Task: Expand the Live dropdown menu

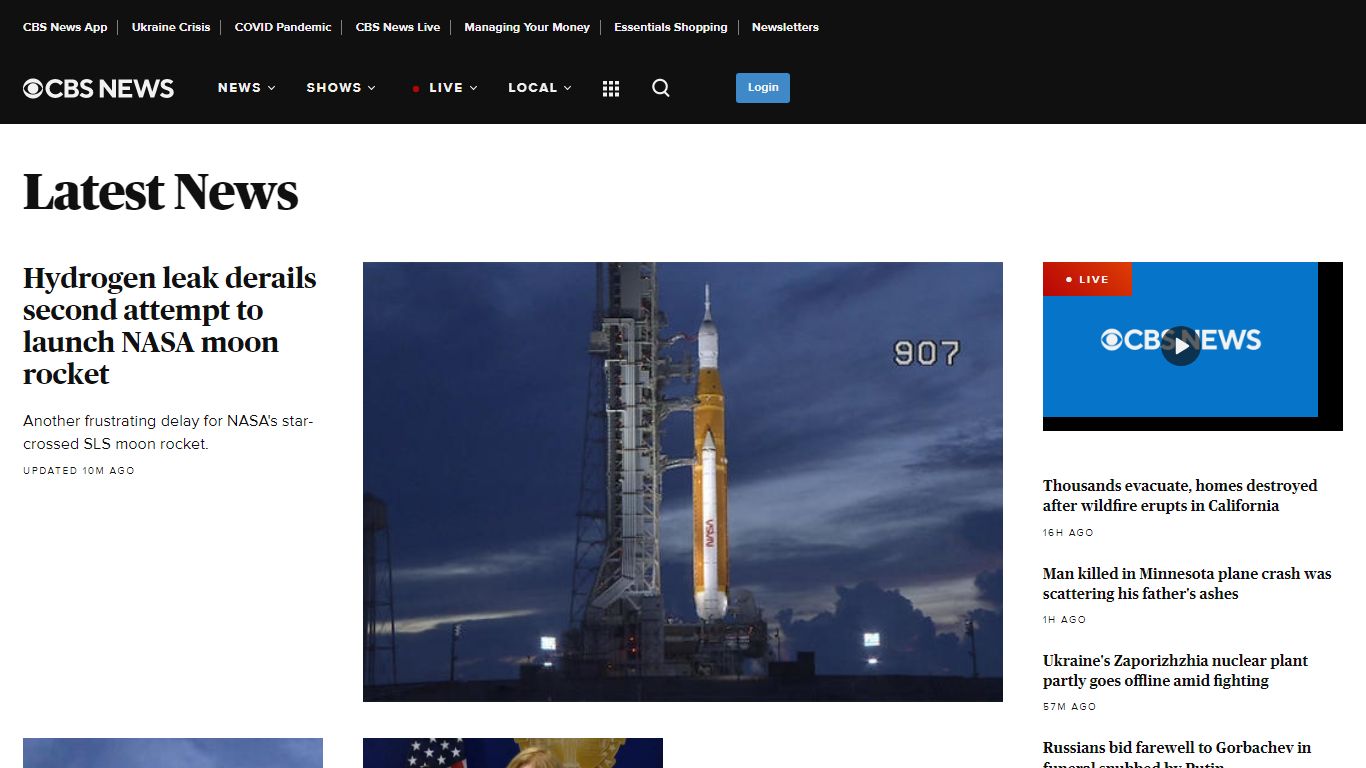Action: [x=446, y=88]
